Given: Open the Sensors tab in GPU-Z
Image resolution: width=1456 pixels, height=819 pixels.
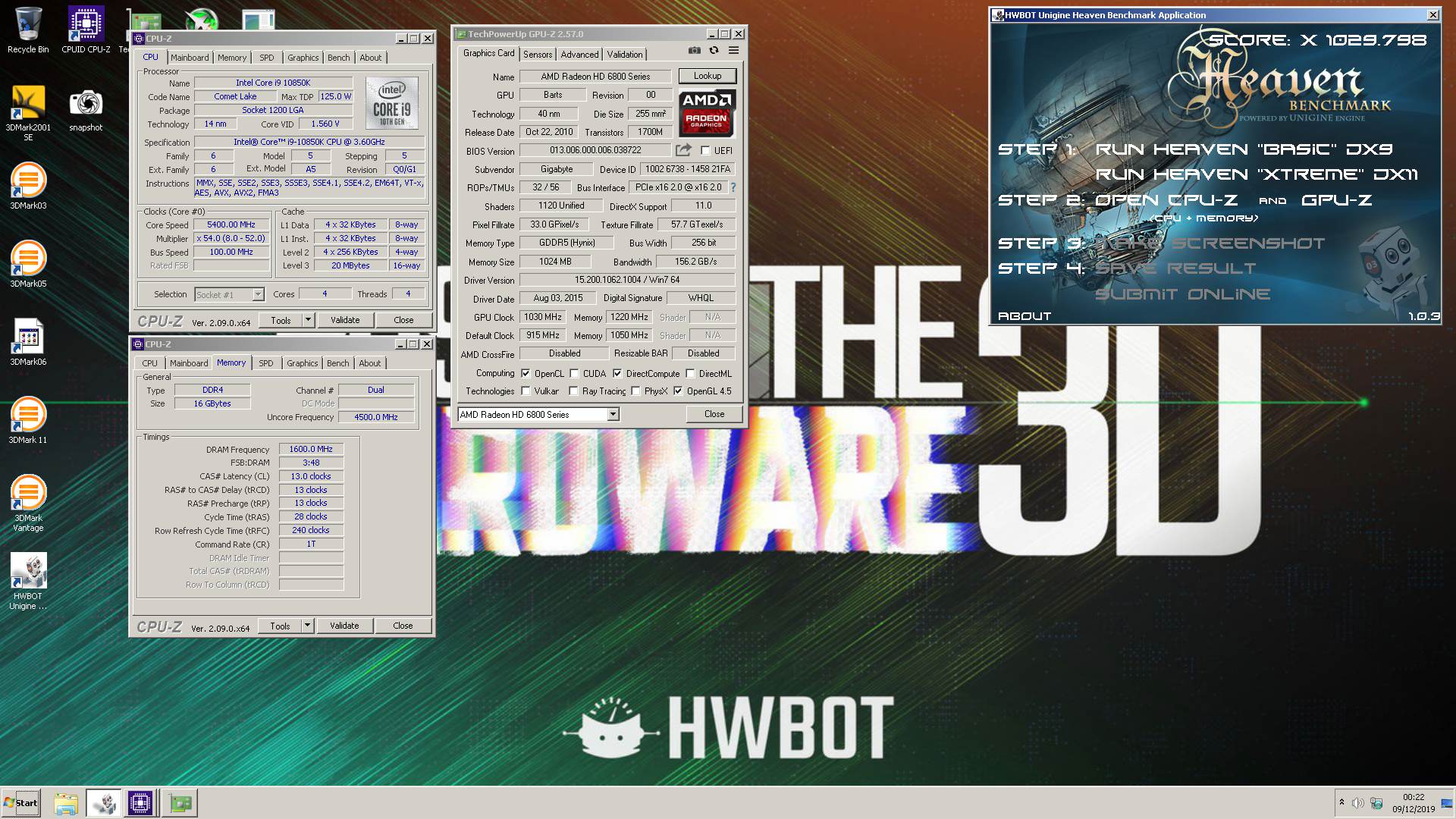Looking at the screenshot, I should point(538,55).
